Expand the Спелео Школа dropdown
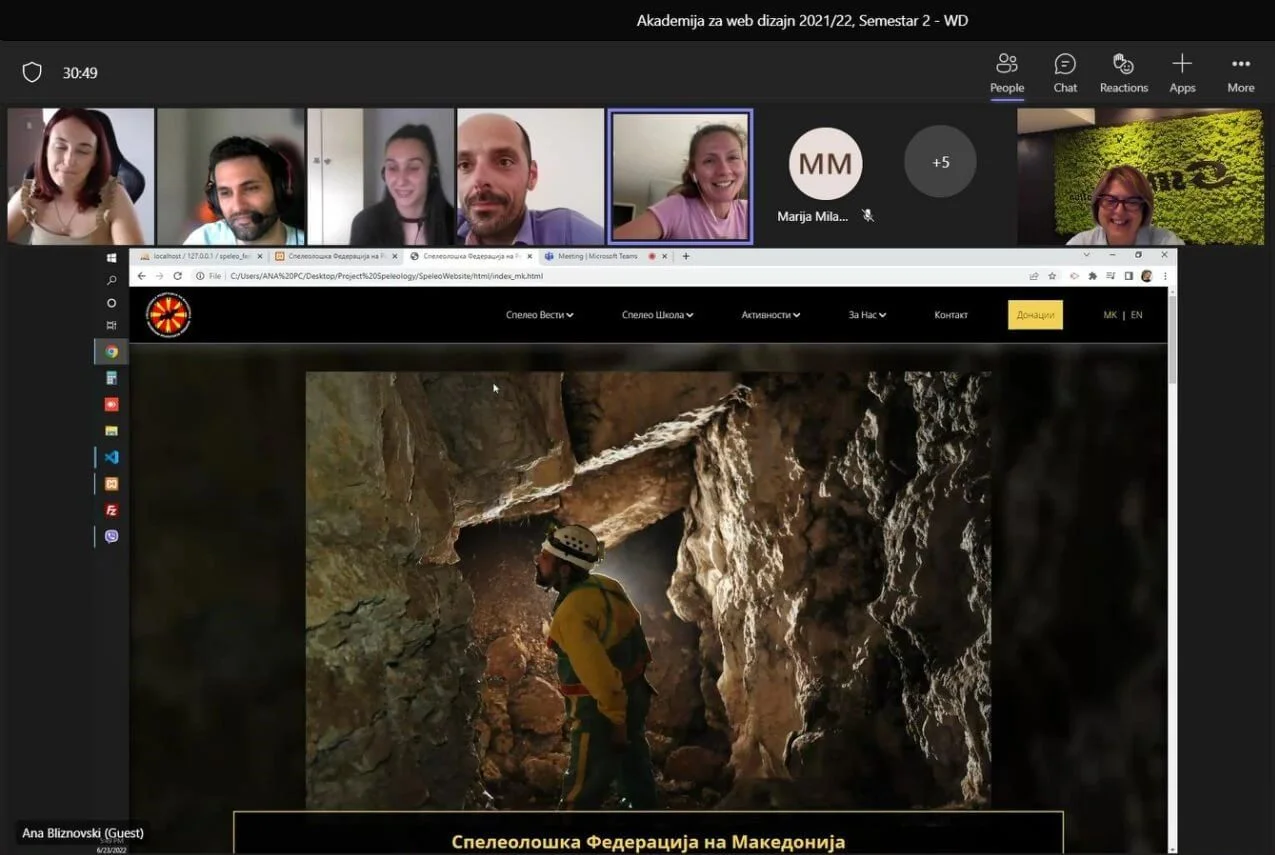This screenshot has height=855, width=1275. tap(657, 315)
